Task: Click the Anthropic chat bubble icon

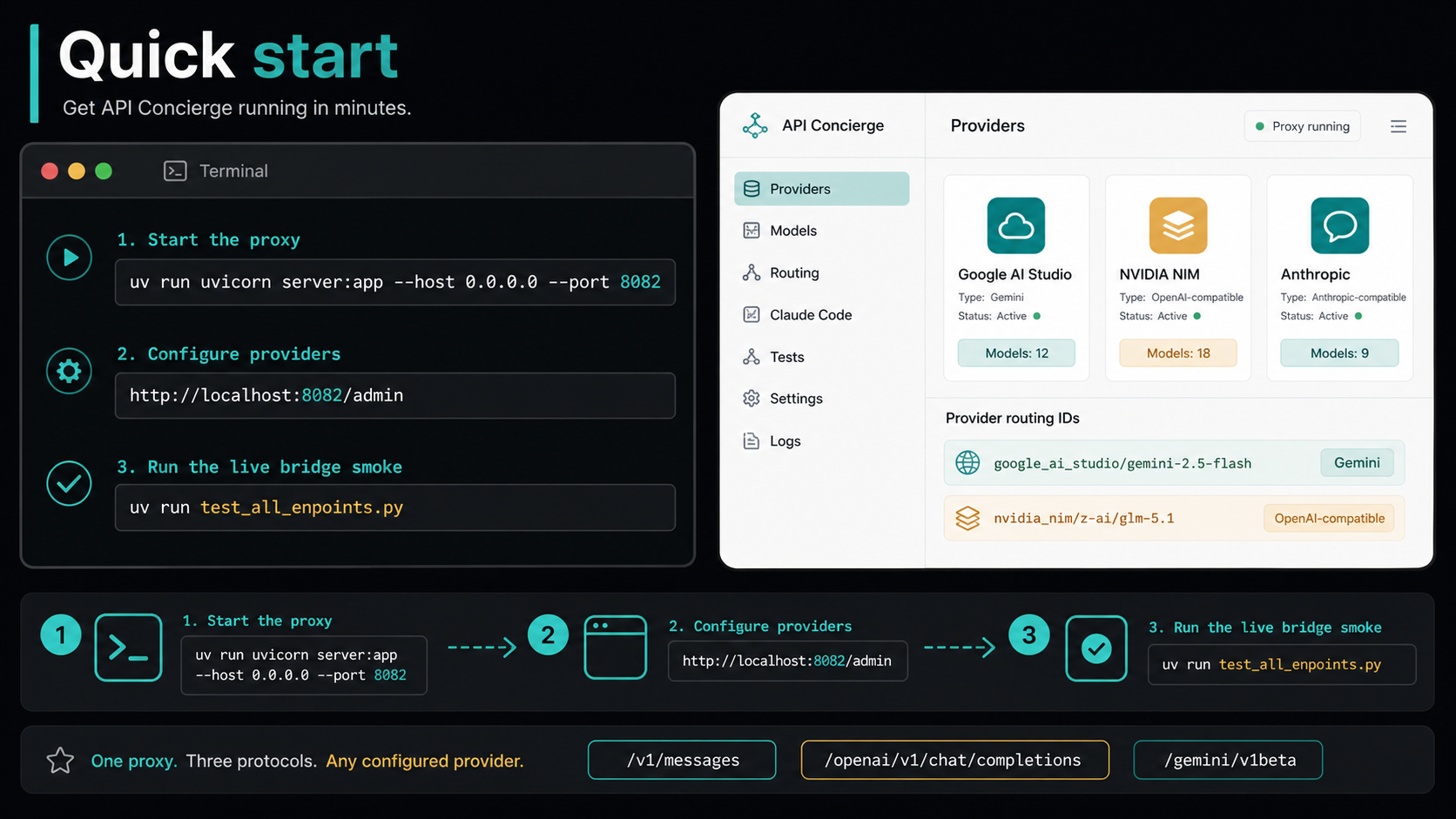Action: 1339,225
